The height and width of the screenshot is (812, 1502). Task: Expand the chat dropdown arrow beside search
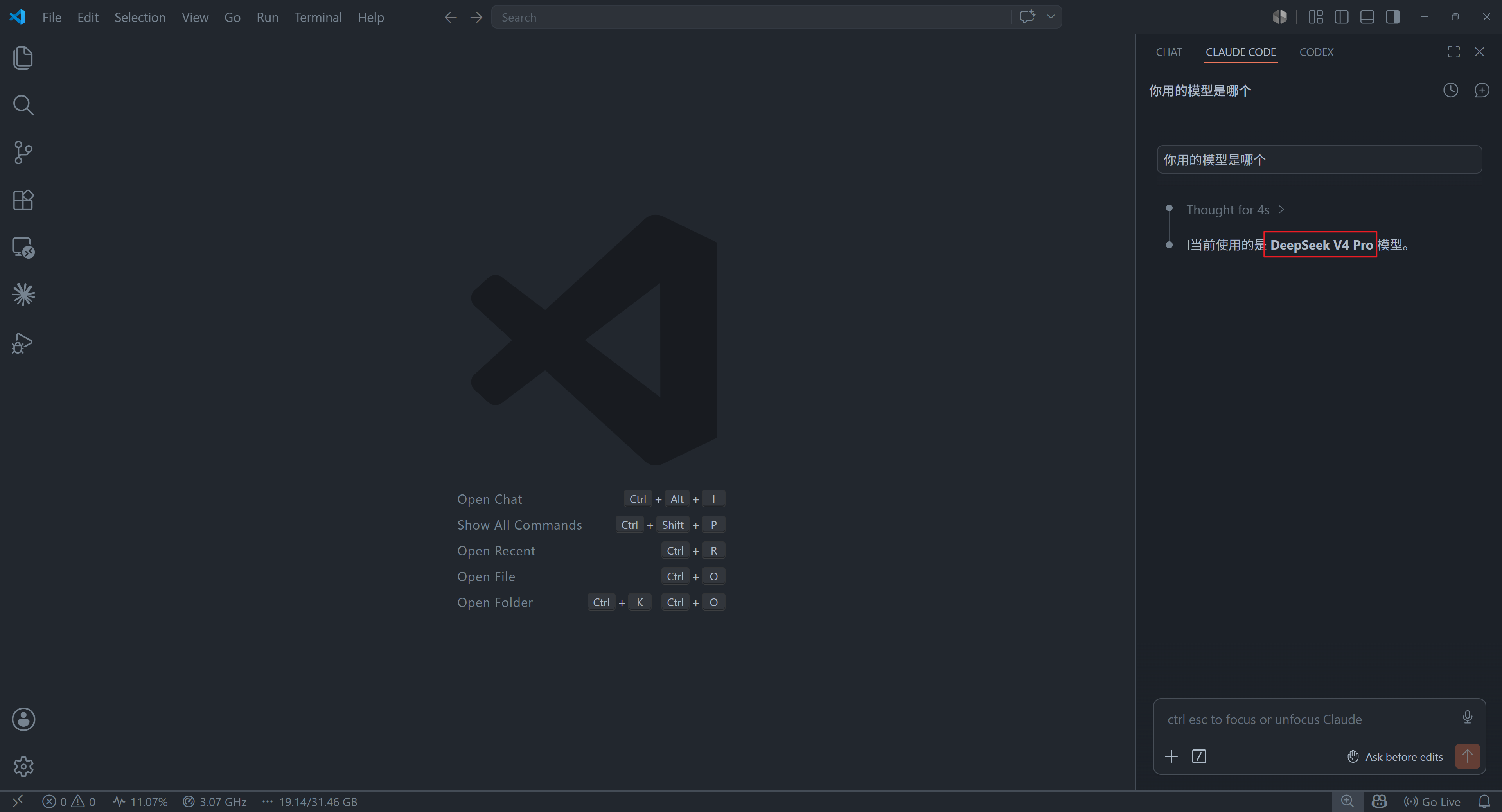click(x=1051, y=17)
